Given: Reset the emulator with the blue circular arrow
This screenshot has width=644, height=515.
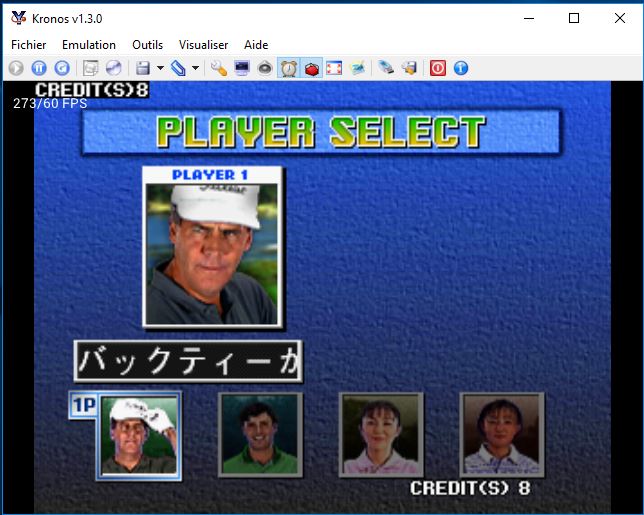Looking at the screenshot, I should [62, 68].
